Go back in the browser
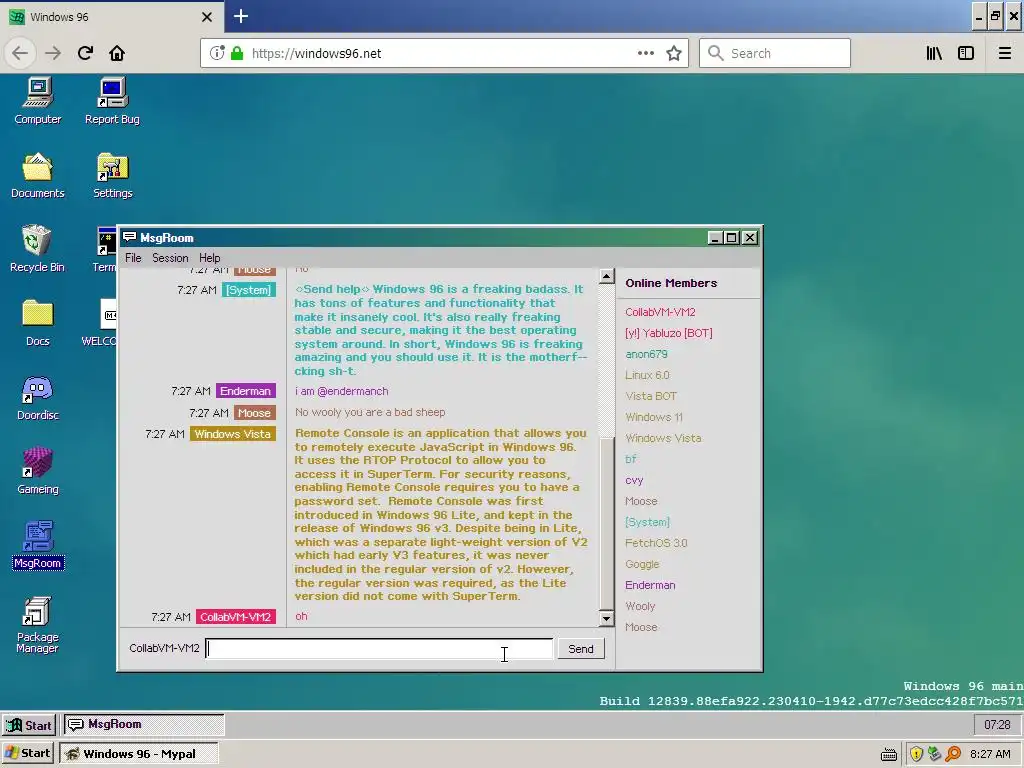 [x=20, y=53]
